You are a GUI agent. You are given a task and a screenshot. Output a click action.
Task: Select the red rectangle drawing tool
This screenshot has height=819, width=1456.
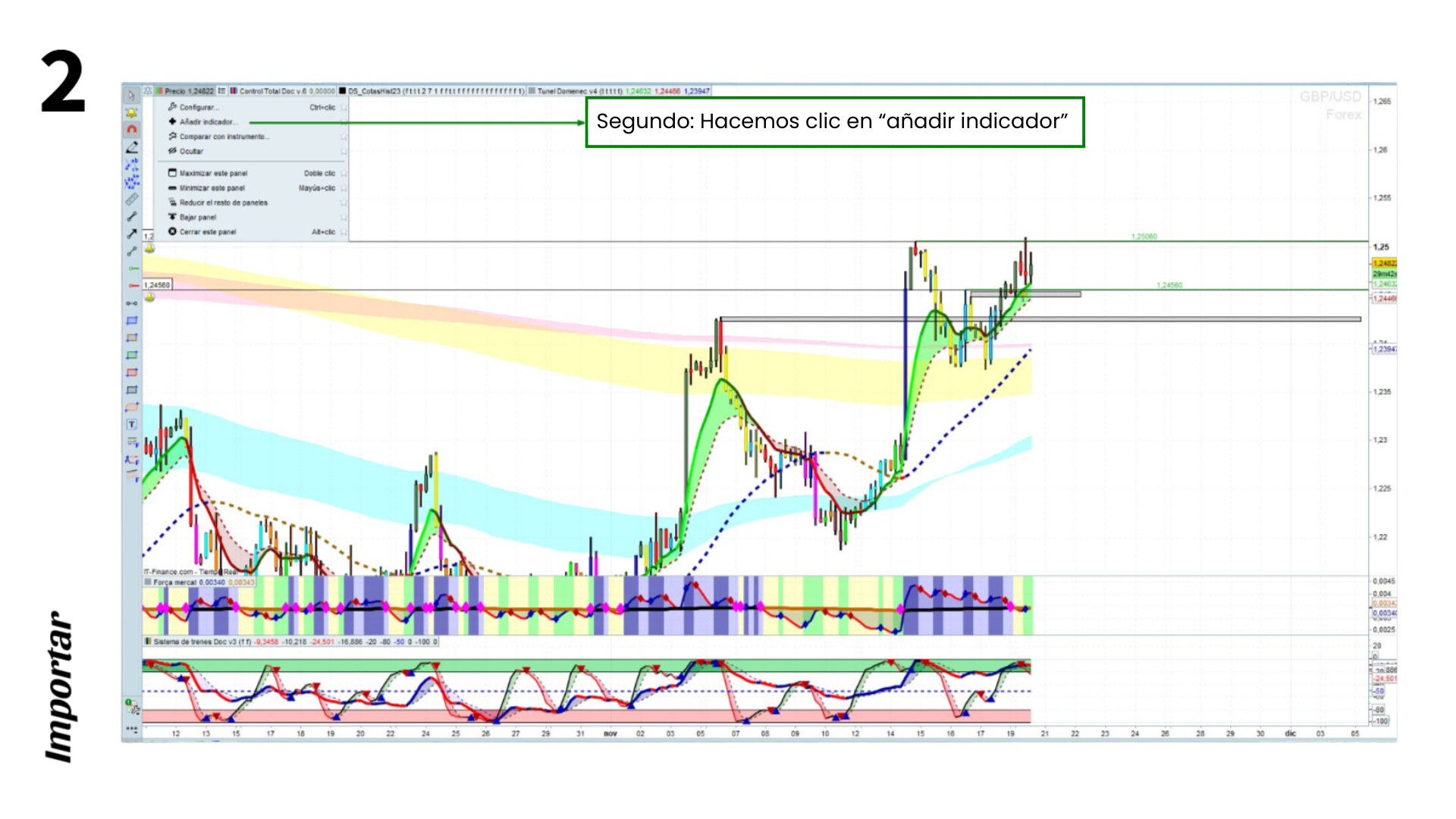coord(131,372)
